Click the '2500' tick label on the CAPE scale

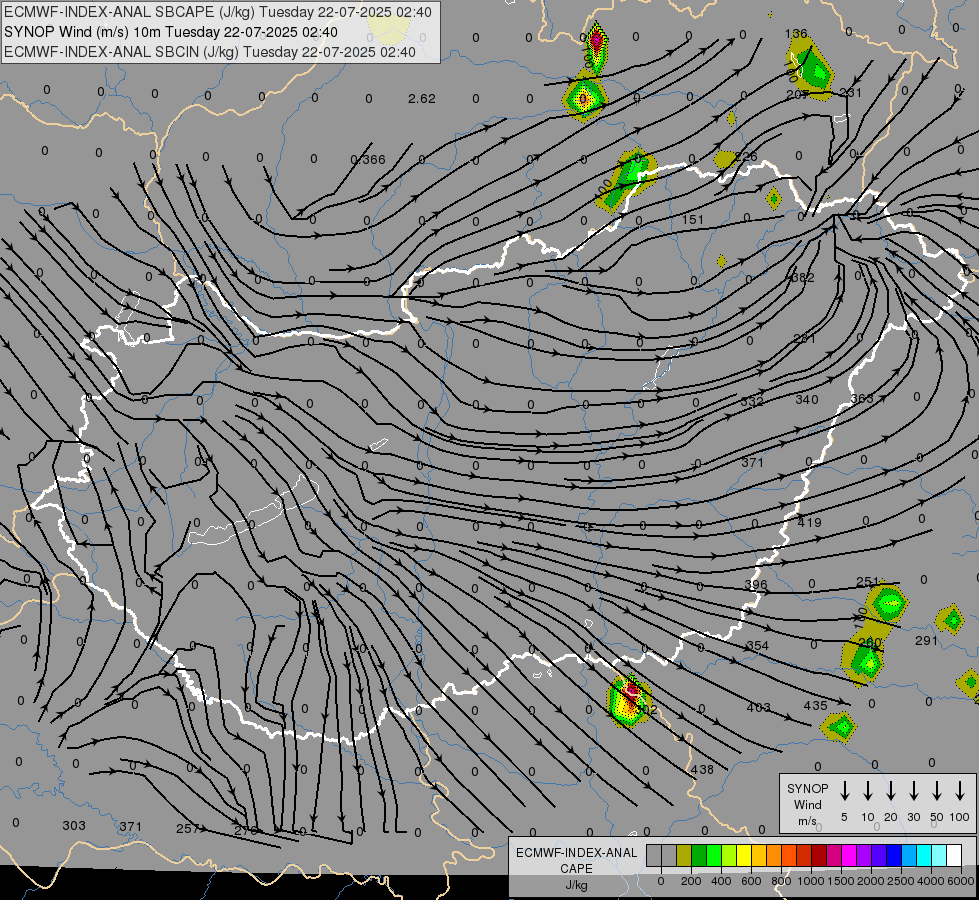(x=900, y=881)
